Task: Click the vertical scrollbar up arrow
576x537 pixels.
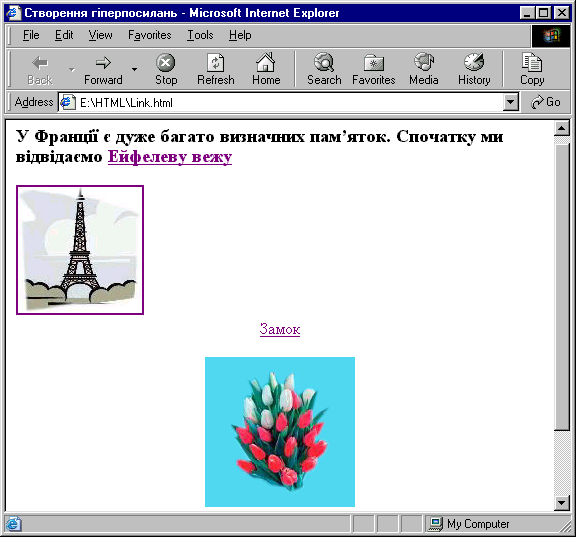Action: 562,128
